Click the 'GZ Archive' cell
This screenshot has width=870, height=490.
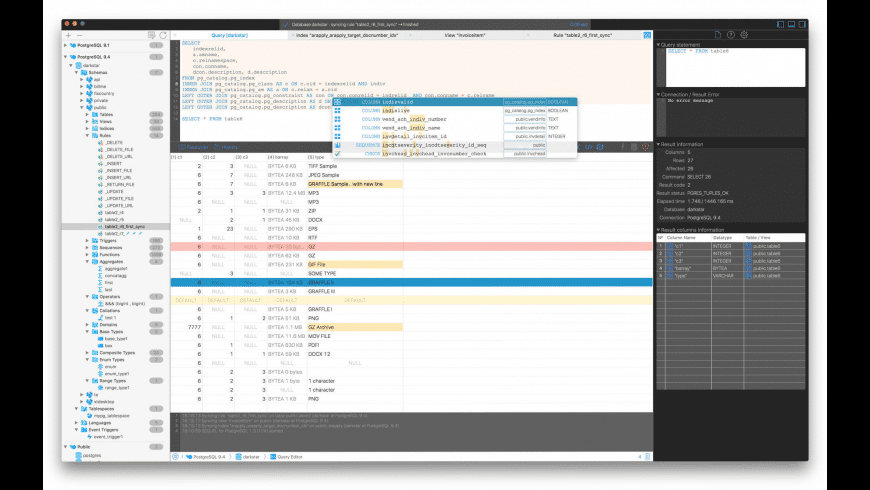(355, 327)
